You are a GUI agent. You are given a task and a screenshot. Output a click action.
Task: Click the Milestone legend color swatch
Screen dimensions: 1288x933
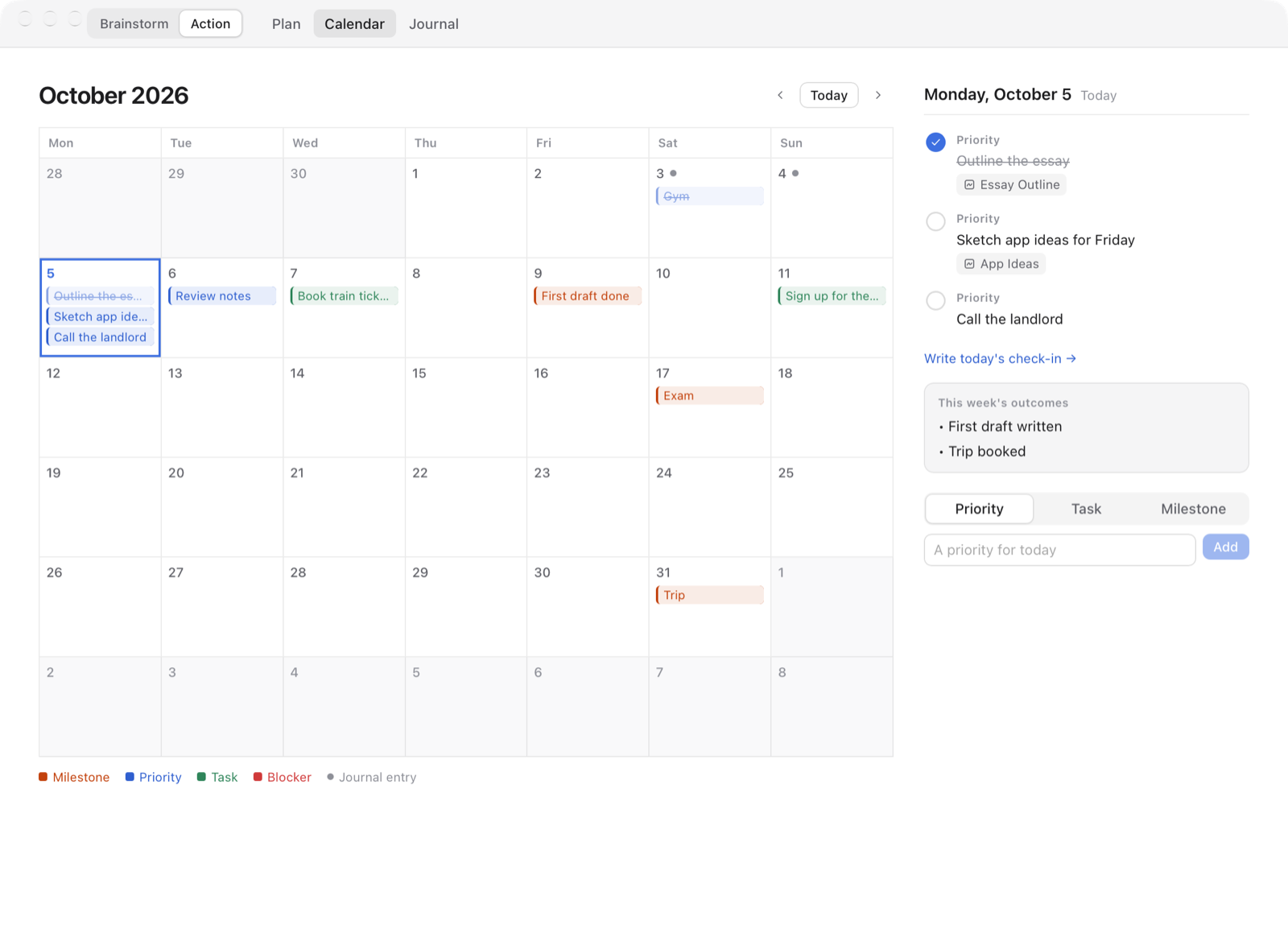[43, 777]
